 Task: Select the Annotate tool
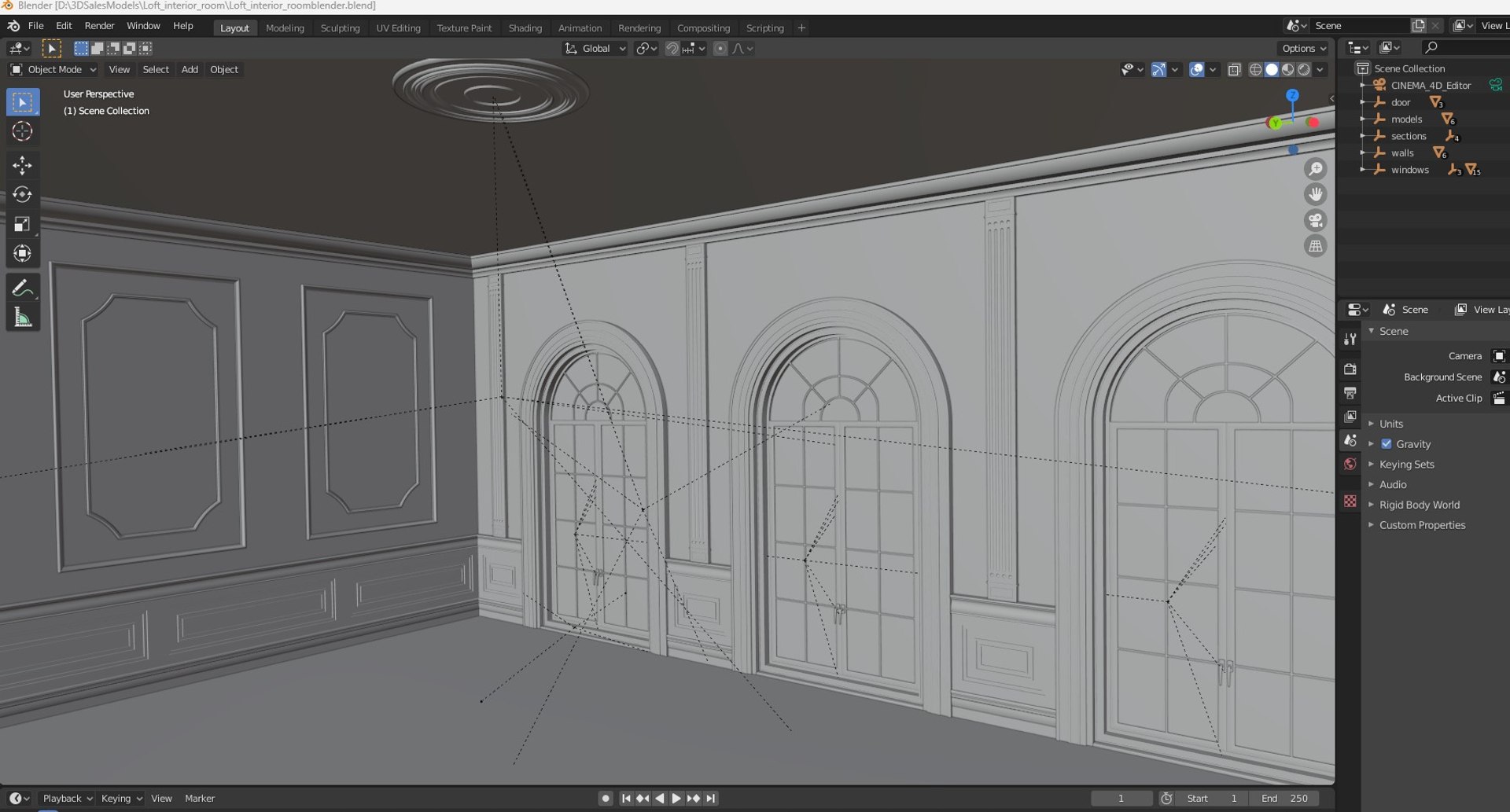(x=22, y=288)
